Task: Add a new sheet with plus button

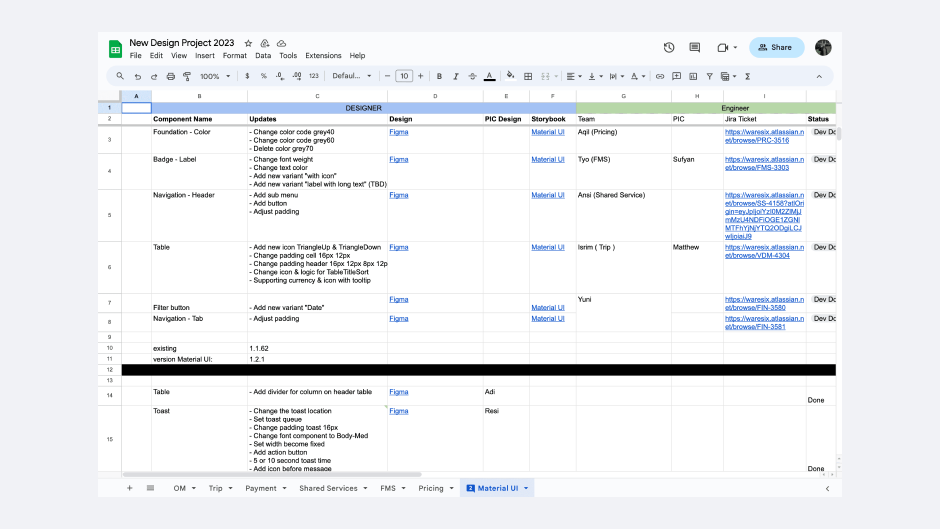Action: [x=129, y=488]
